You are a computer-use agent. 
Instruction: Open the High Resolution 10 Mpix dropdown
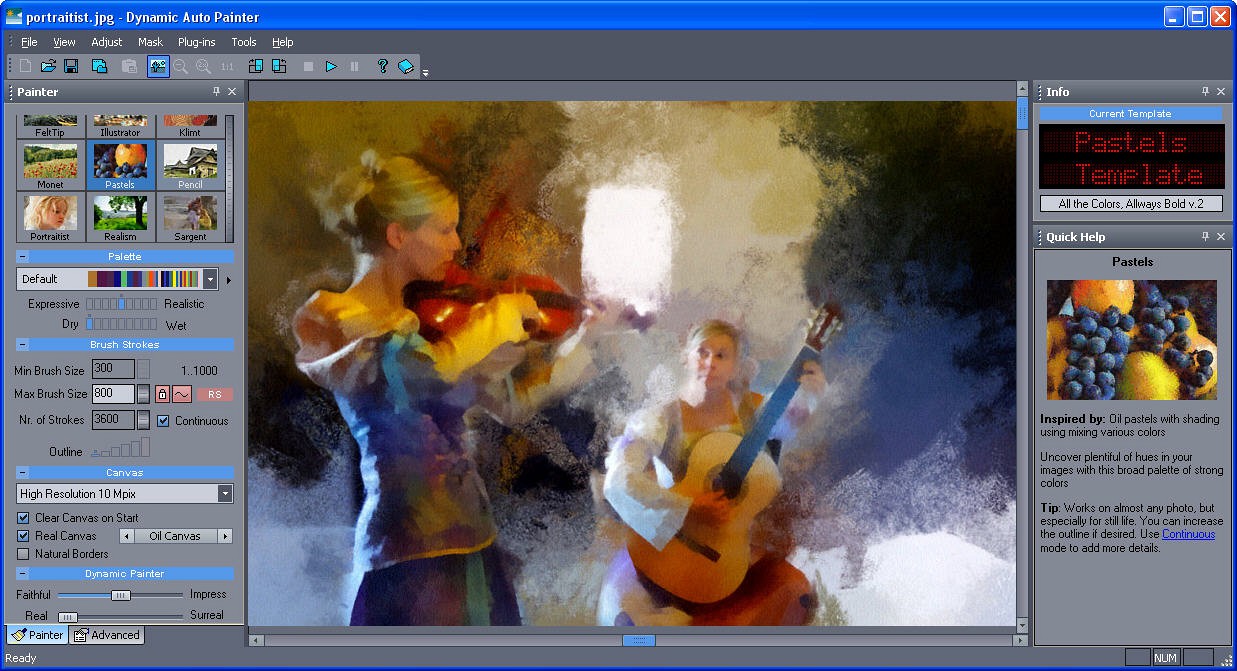[225, 494]
